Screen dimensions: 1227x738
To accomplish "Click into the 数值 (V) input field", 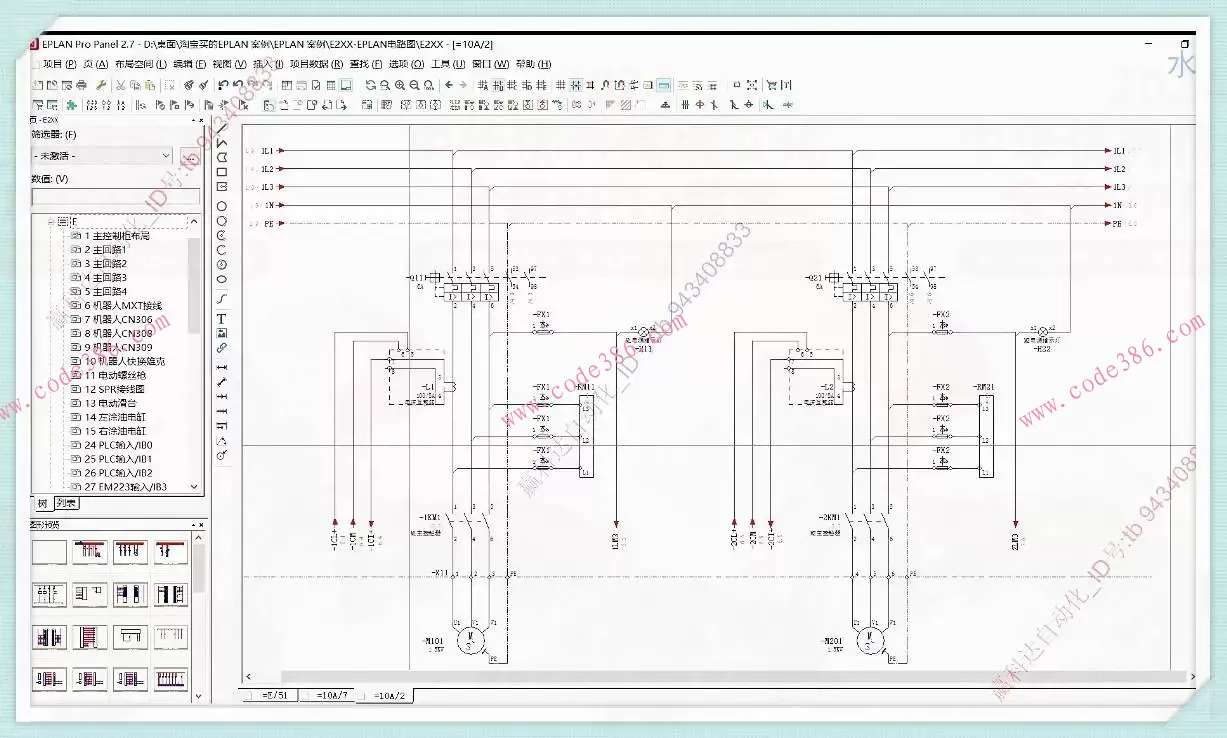I will [115, 197].
